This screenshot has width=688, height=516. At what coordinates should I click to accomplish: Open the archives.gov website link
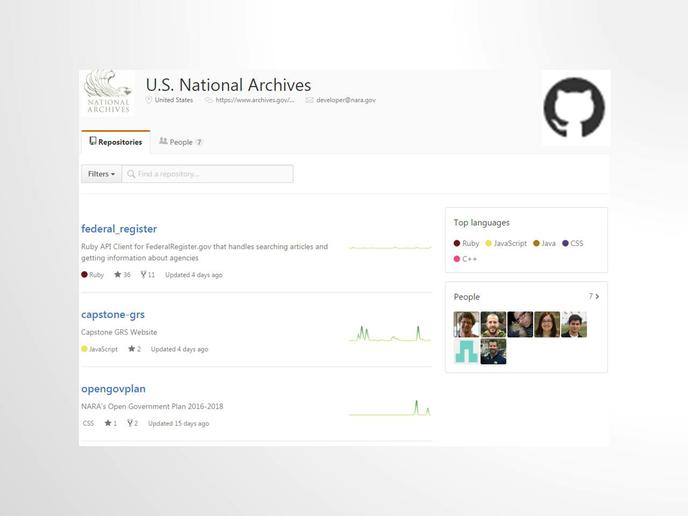254,100
